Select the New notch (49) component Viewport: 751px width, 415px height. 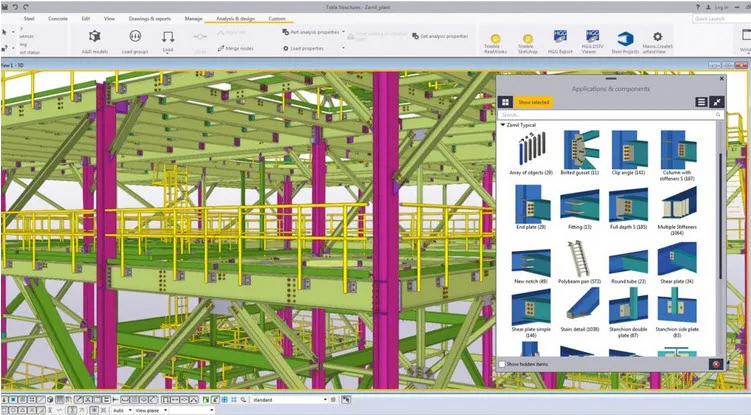[531, 266]
